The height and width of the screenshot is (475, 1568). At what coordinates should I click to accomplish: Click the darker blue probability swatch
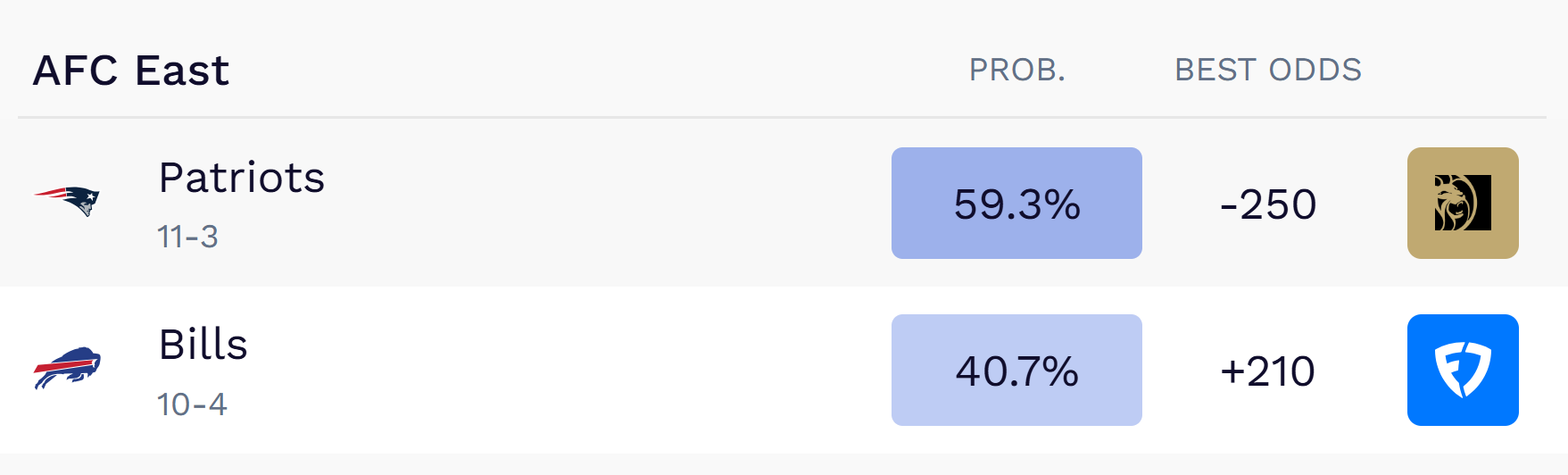[1016, 204]
